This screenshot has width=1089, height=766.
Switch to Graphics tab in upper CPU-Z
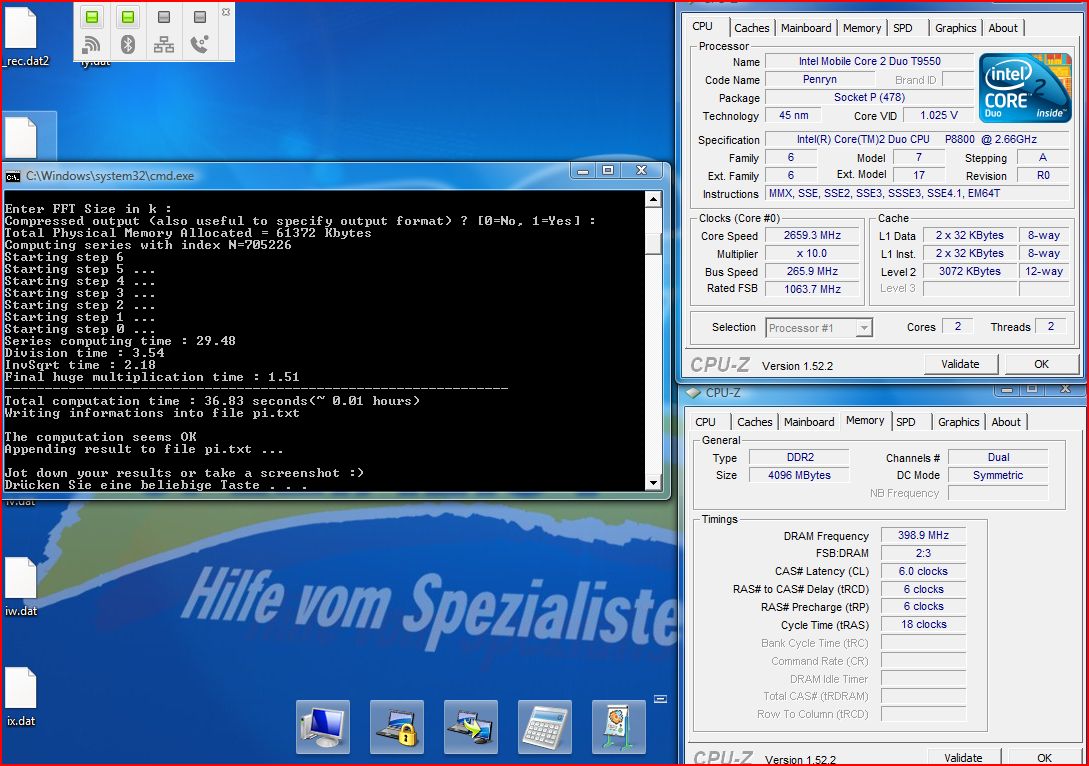point(956,28)
